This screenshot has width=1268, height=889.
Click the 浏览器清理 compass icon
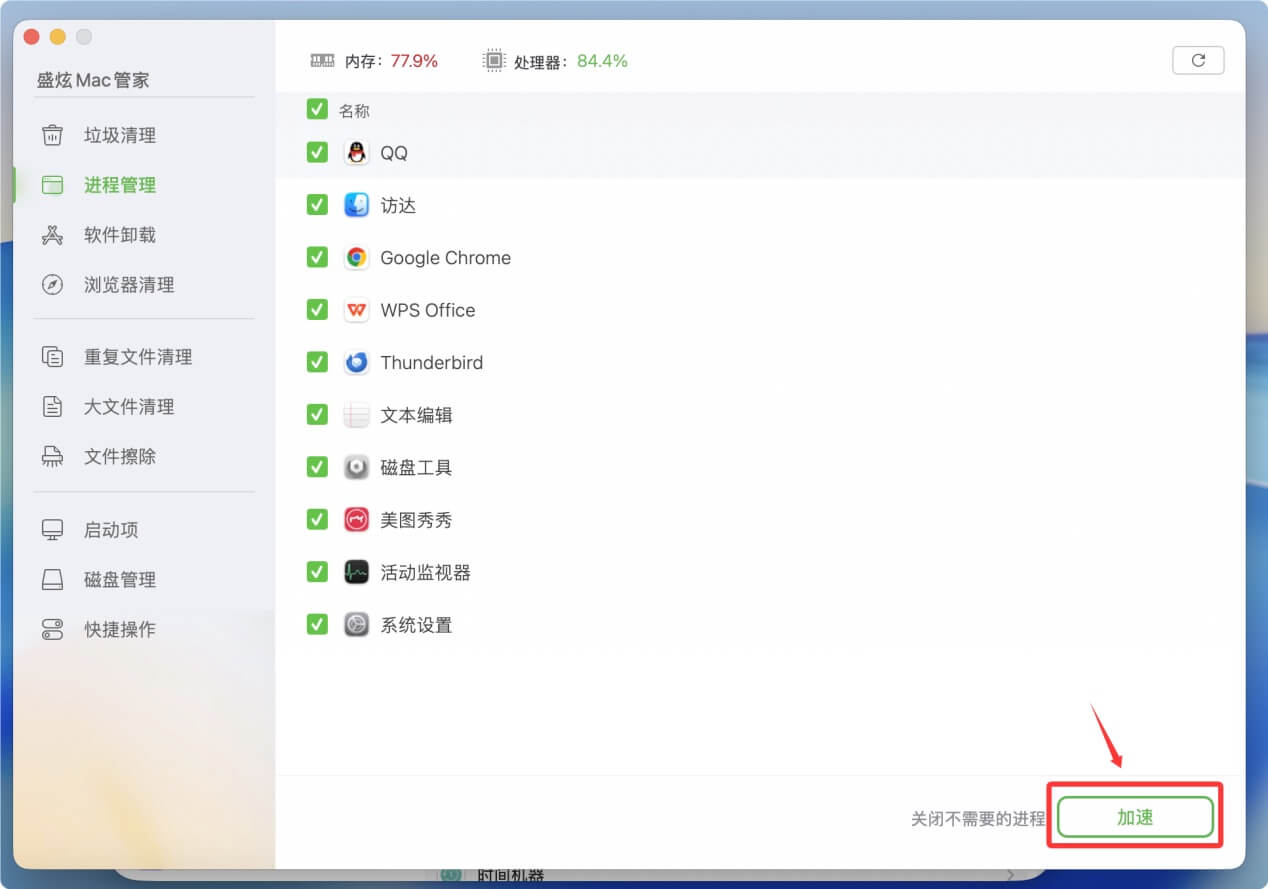[x=51, y=285]
